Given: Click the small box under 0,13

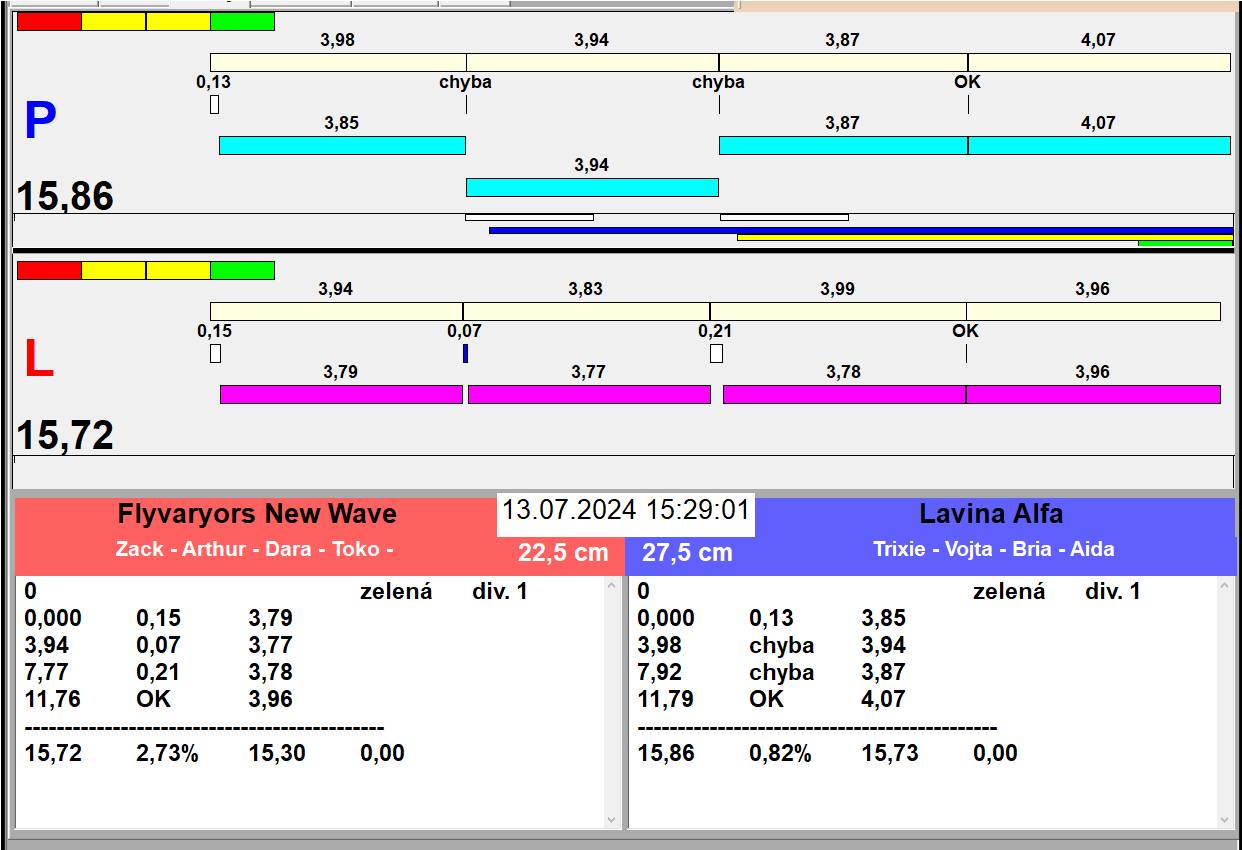Looking at the screenshot, I should pyautogui.click(x=214, y=104).
